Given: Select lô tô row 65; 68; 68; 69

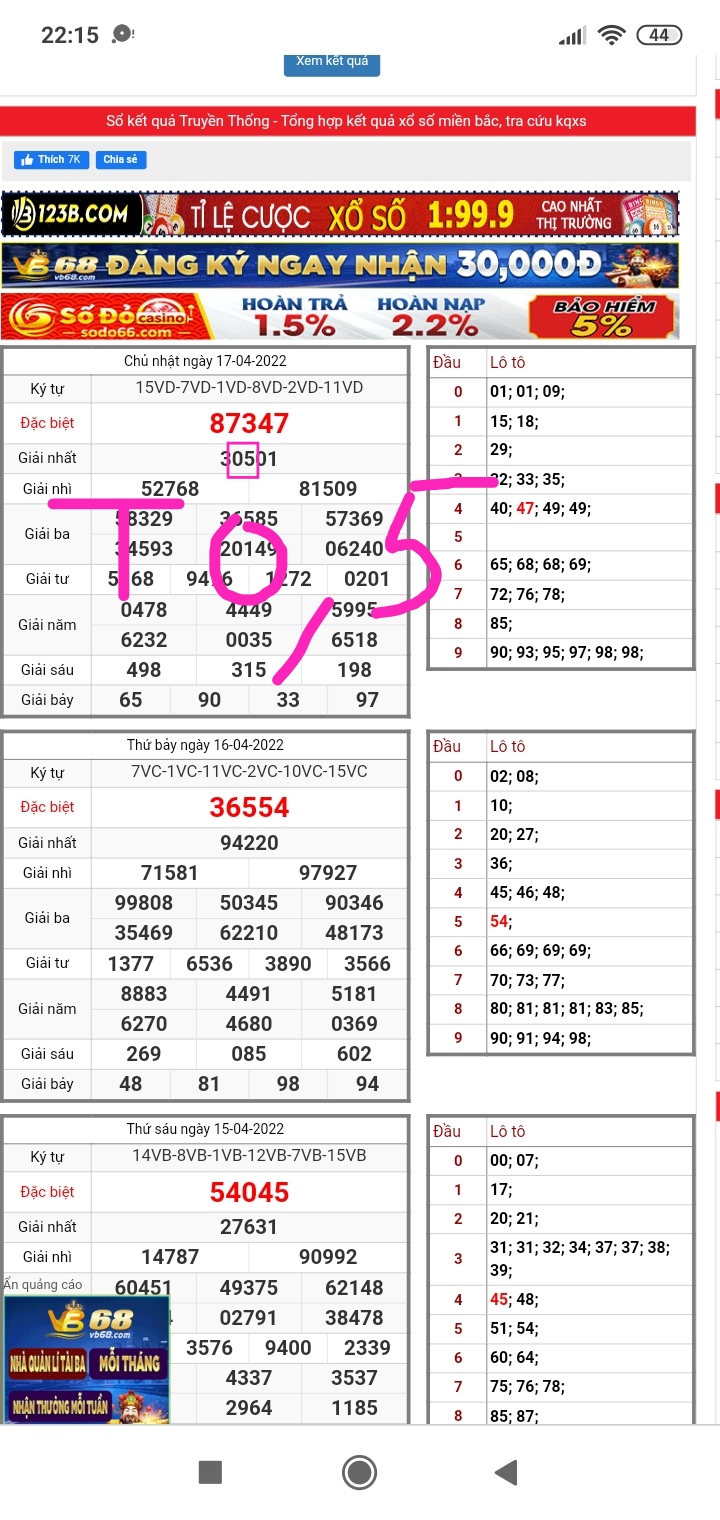Looking at the screenshot, I should pyautogui.click(x=540, y=565).
